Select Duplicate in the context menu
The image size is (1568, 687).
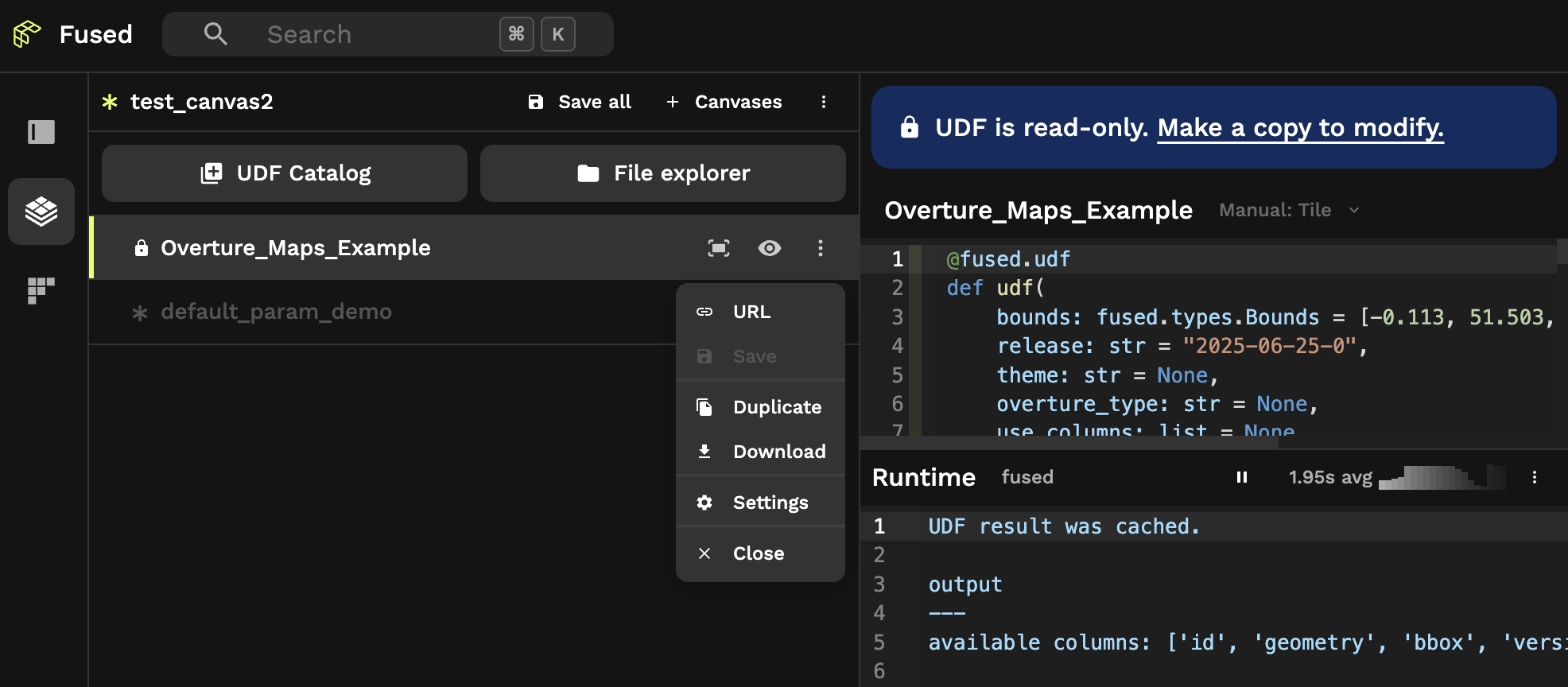coord(776,407)
